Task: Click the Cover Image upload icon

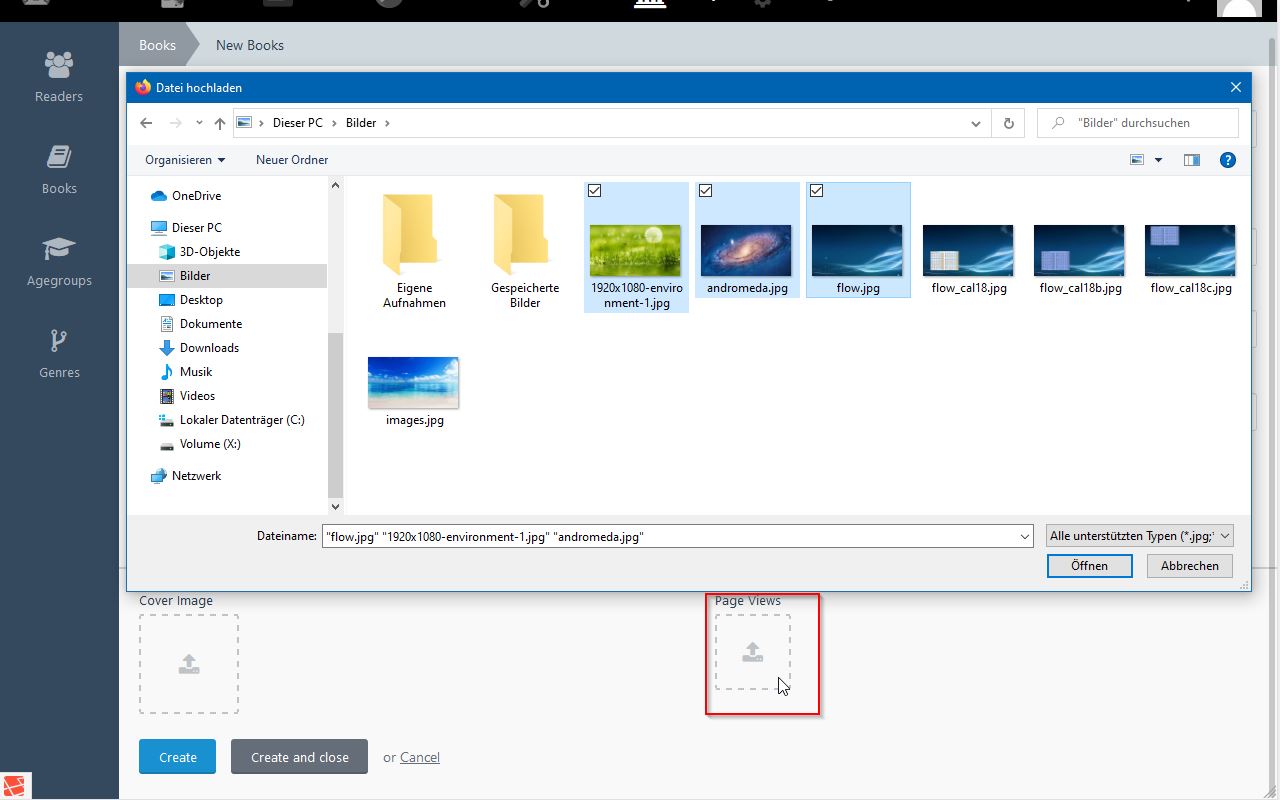Action: (188, 664)
